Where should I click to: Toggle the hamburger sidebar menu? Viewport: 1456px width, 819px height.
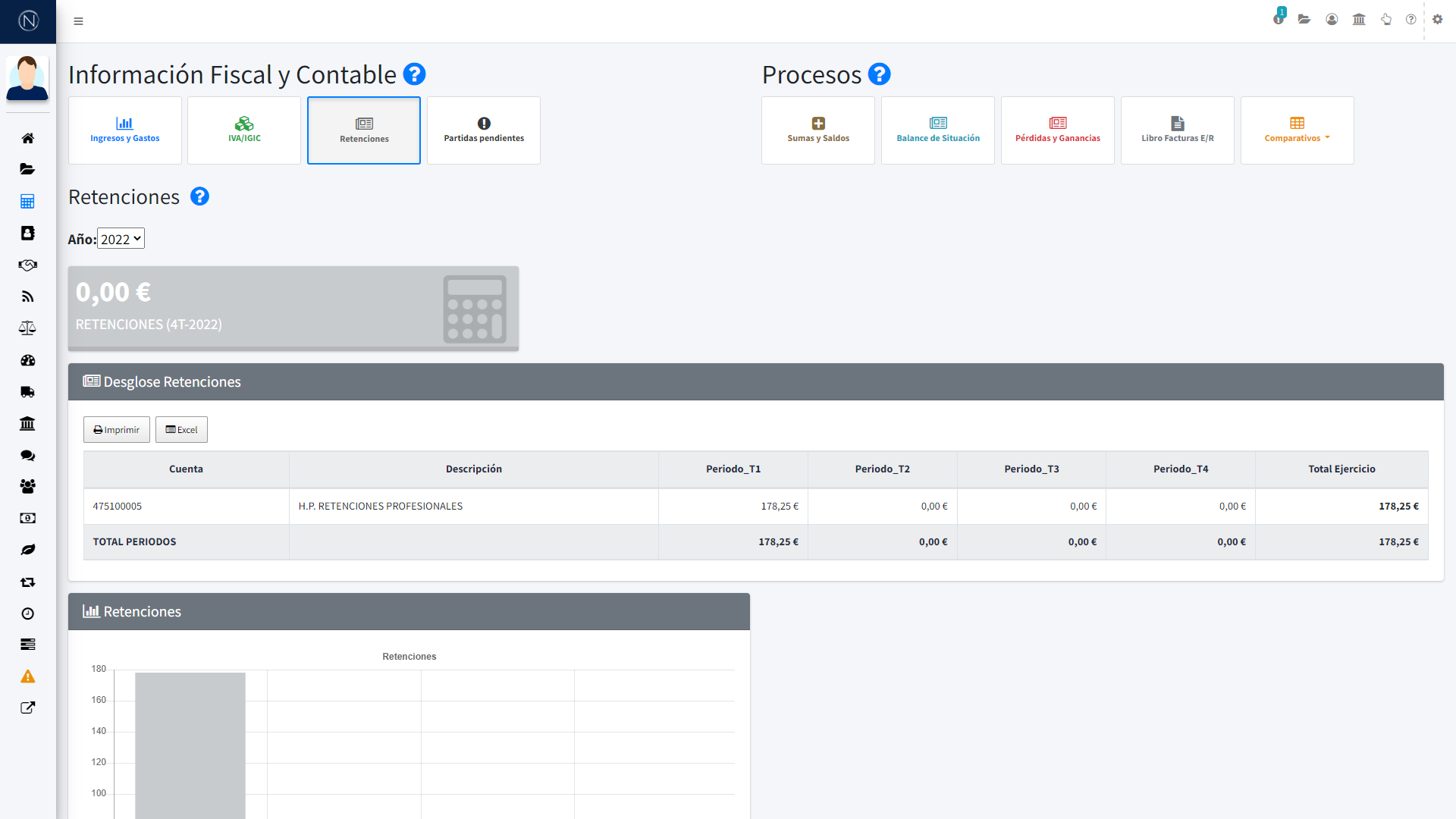click(x=78, y=21)
